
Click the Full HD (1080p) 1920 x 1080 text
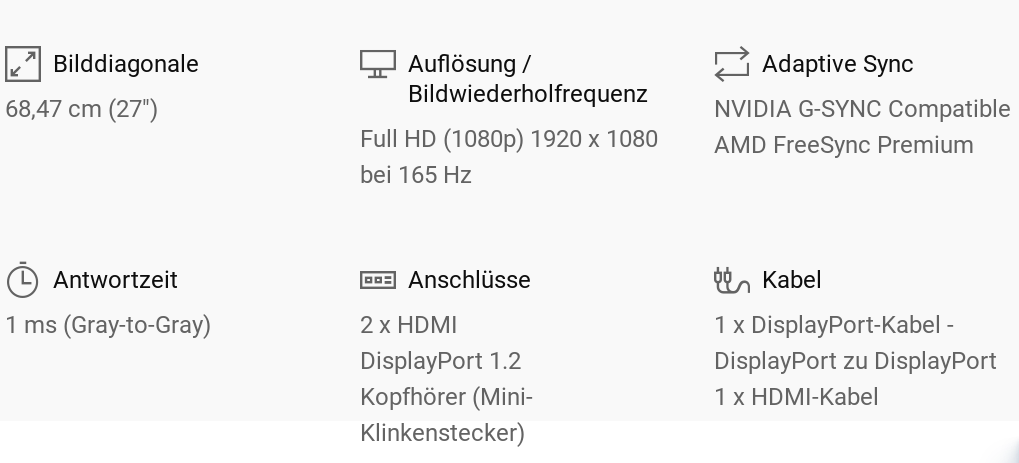[508, 139]
